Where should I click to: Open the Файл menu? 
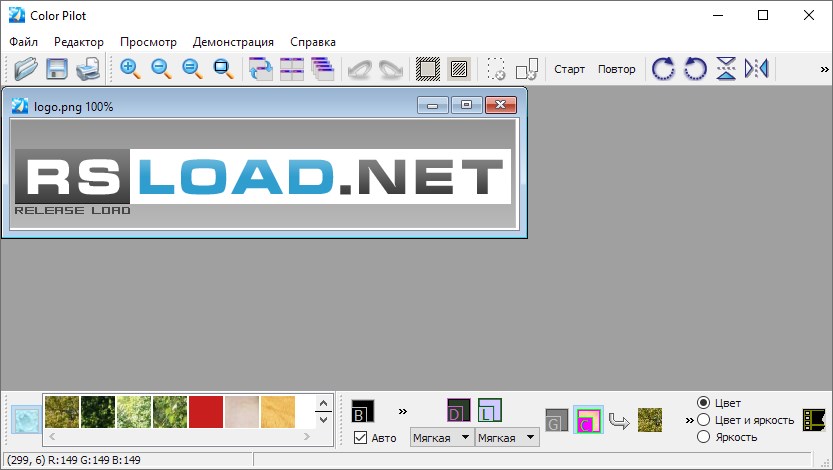point(23,42)
